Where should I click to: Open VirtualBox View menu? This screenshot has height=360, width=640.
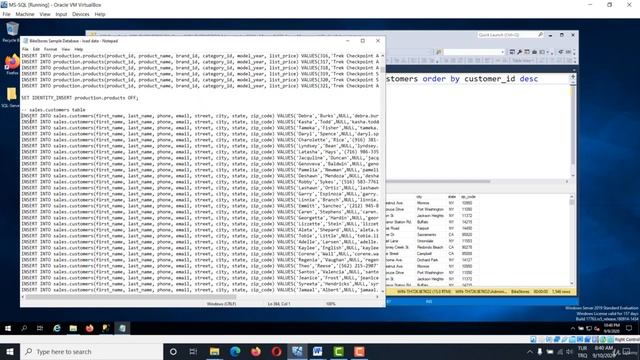45,14
